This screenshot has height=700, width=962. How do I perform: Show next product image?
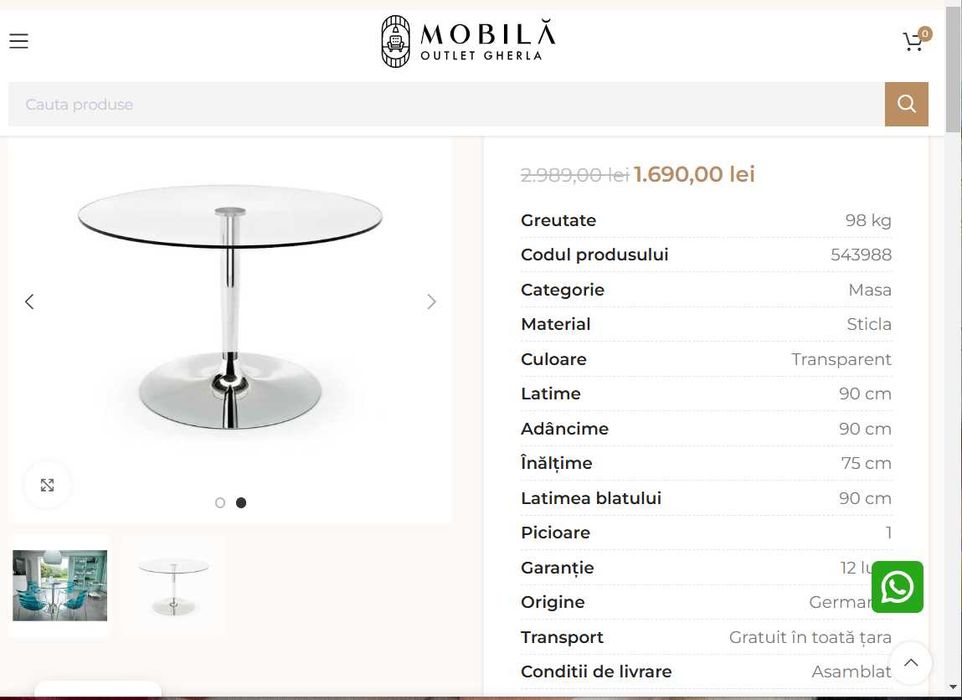point(431,302)
